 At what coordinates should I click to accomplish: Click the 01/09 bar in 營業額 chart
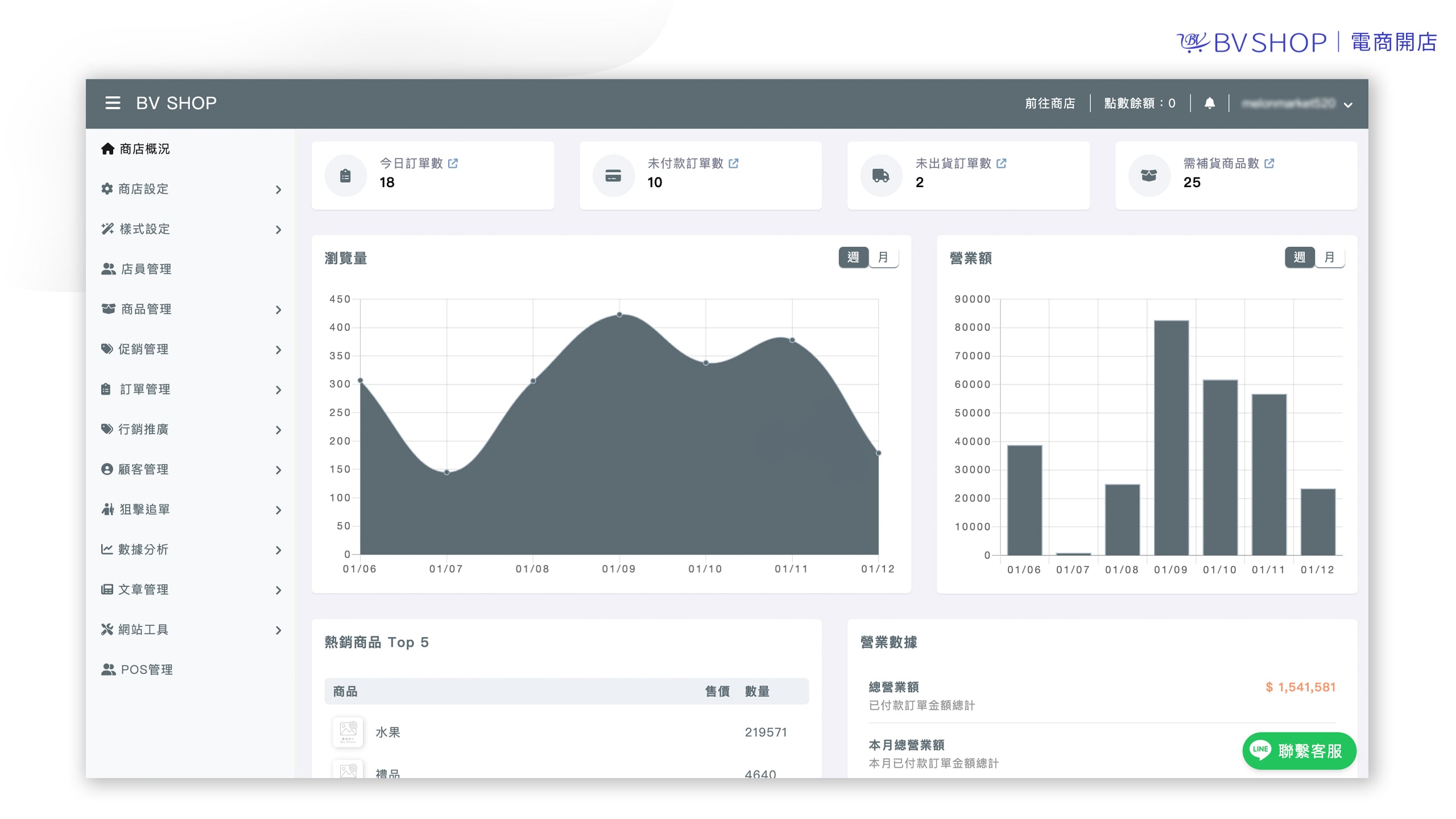(1171, 437)
